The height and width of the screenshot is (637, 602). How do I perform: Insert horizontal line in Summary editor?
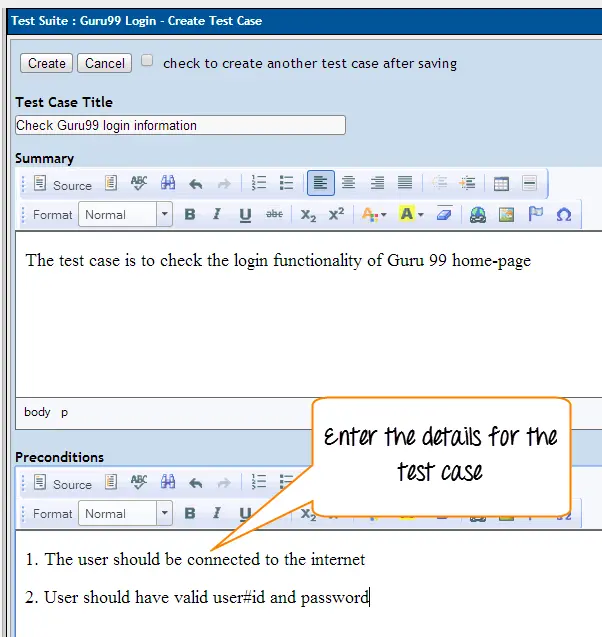[530, 184]
